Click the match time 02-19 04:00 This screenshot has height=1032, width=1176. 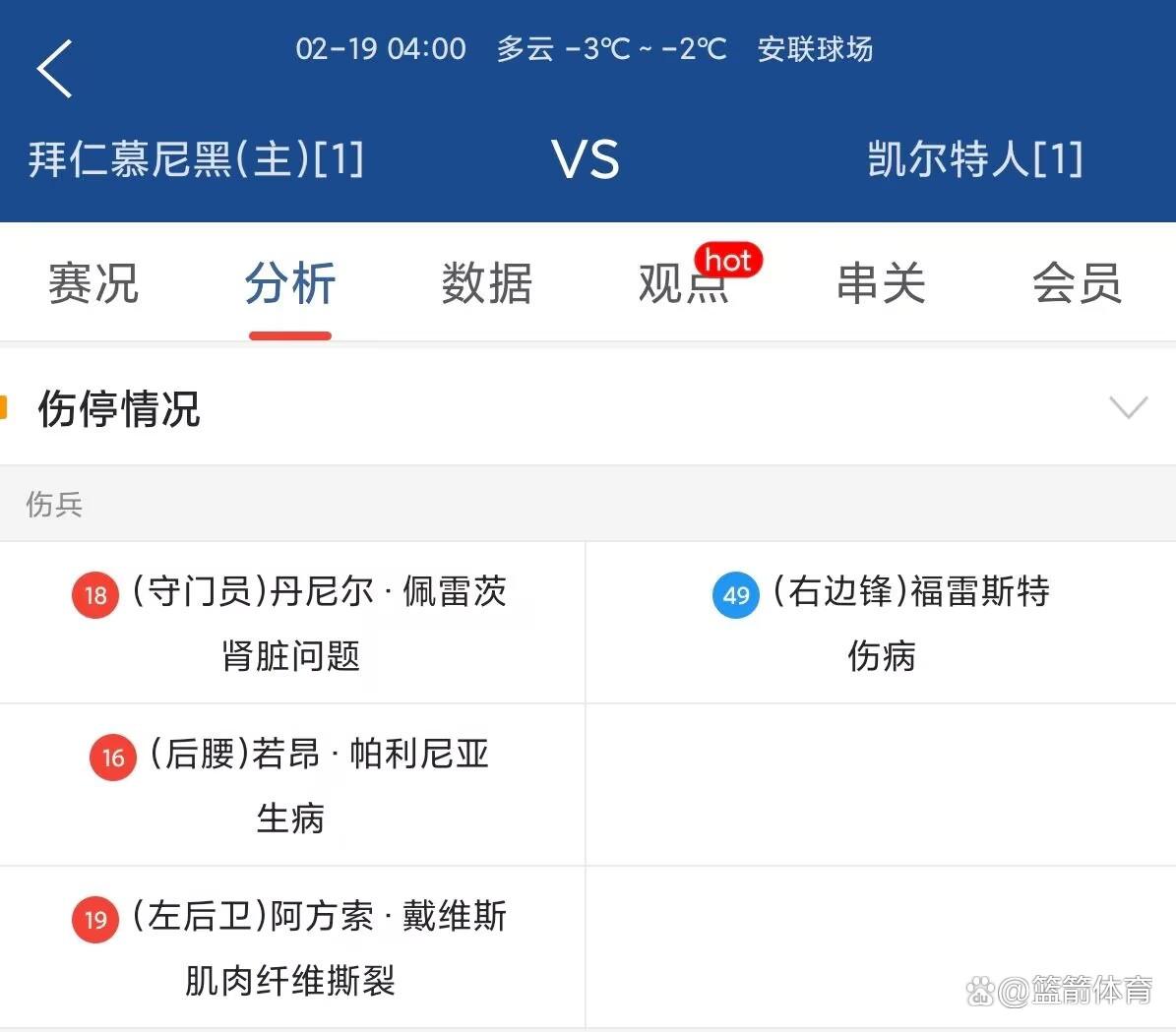(x=381, y=49)
